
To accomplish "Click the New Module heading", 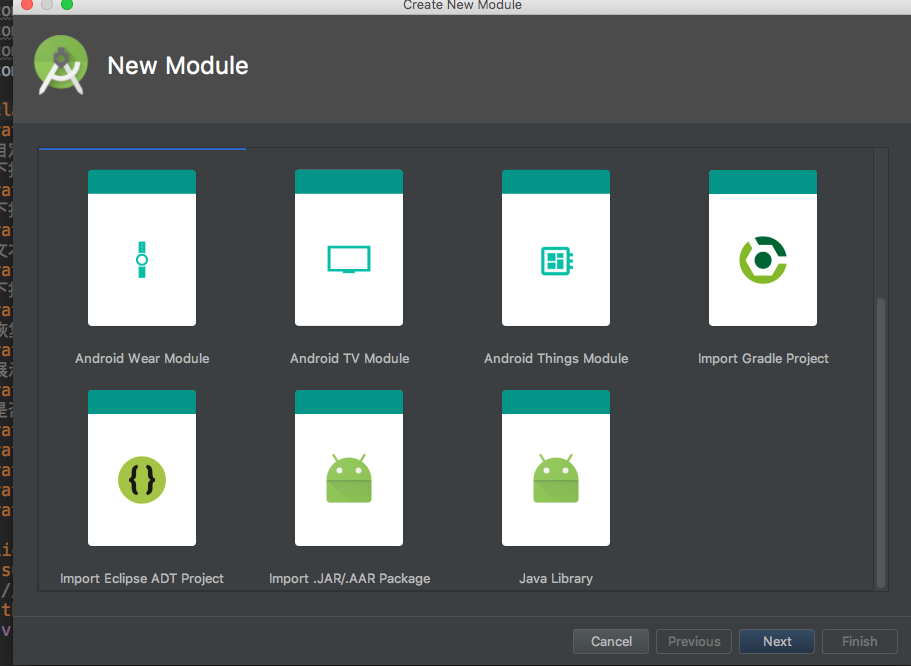I will 178,66.
